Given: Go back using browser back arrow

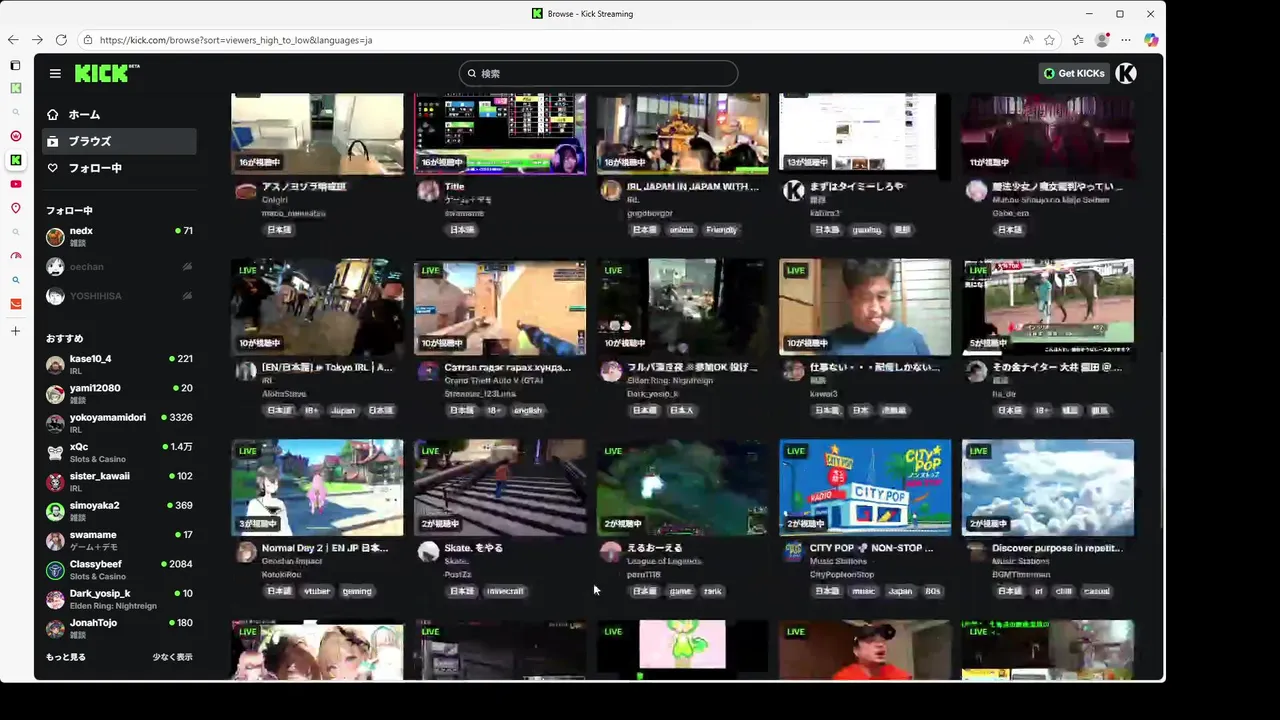Looking at the screenshot, I should [x=13, y=40].
